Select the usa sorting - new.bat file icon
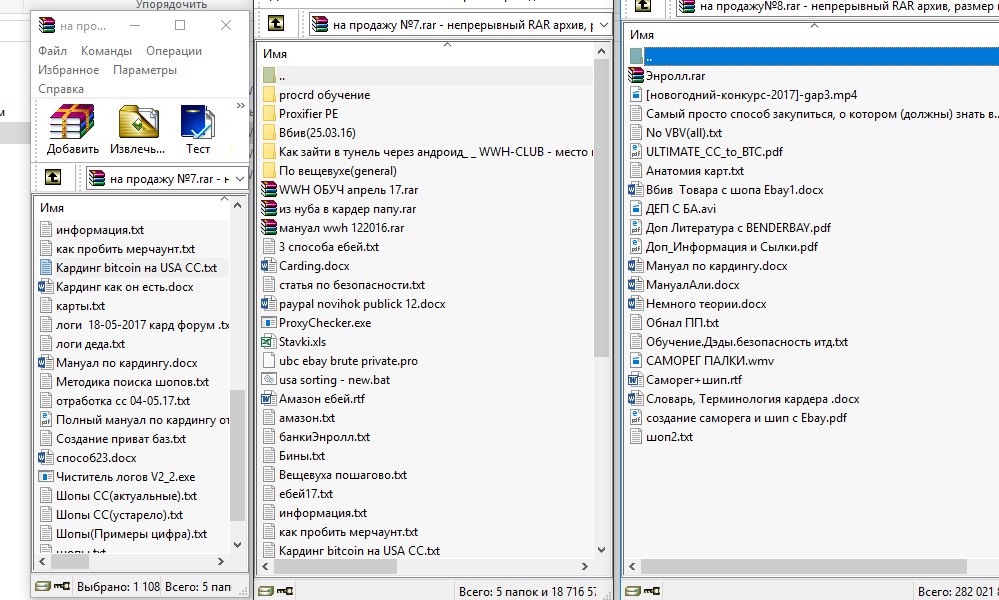This screenshot has height=600, width=999. tap(269, 380)
